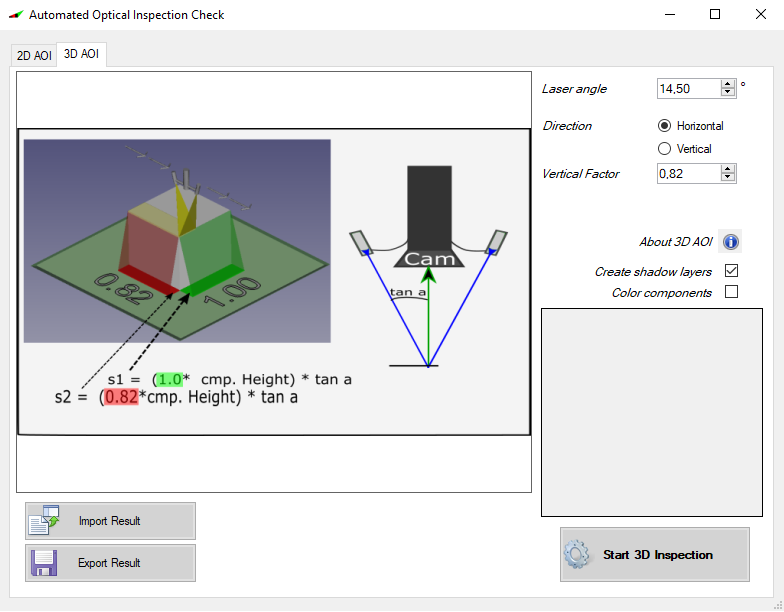The width and height of the screenshot is (784, 612).
Task: Click the Laser angle value field
Action: coord(689,88)
